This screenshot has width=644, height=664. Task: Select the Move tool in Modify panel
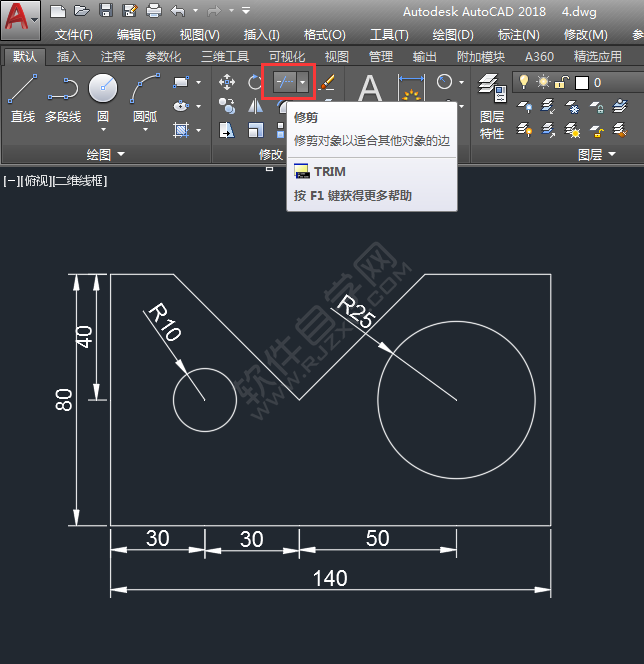coord(227,82)
